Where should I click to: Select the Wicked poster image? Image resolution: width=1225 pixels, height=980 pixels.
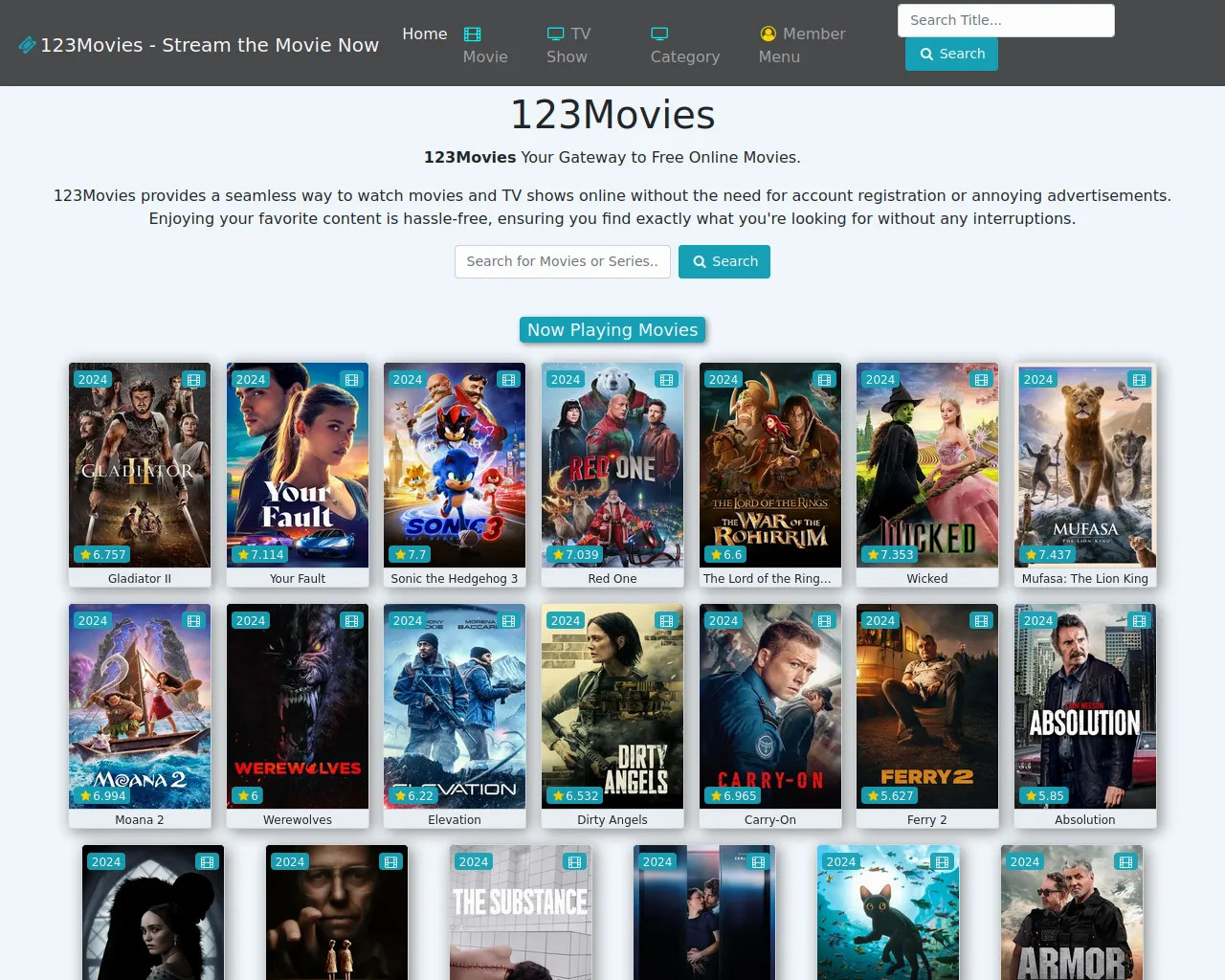tap(927, 465)
